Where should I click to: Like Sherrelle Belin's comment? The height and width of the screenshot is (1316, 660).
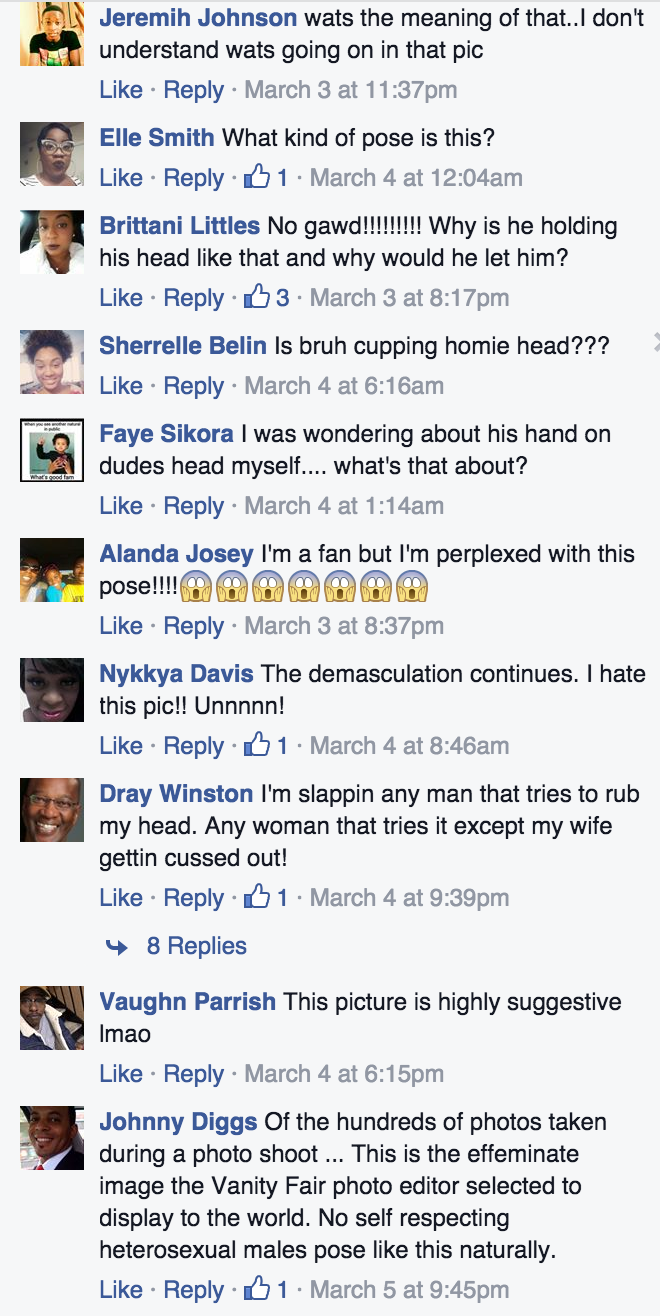pyautogui.click(x=121, y=385)
